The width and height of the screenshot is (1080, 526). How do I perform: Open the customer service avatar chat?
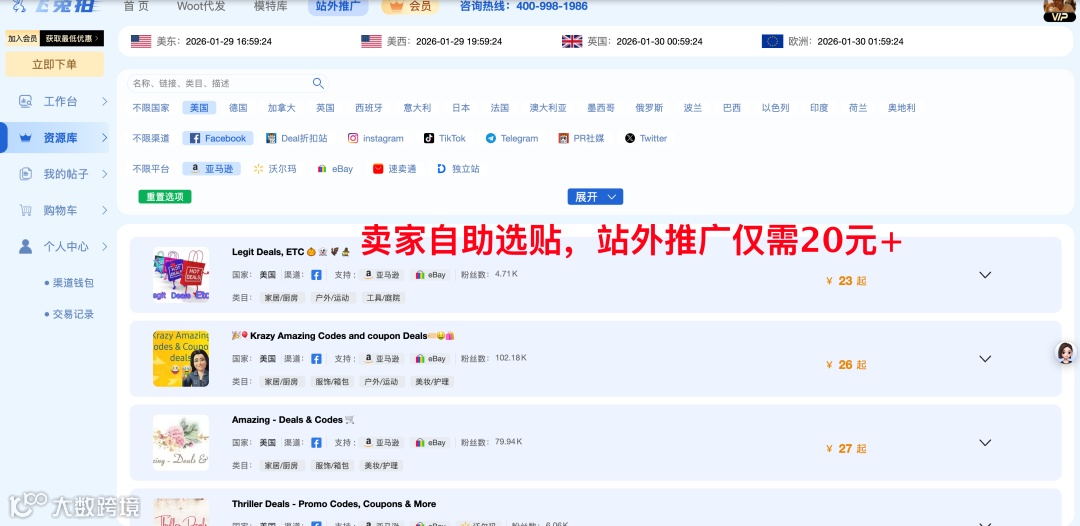1066,353
